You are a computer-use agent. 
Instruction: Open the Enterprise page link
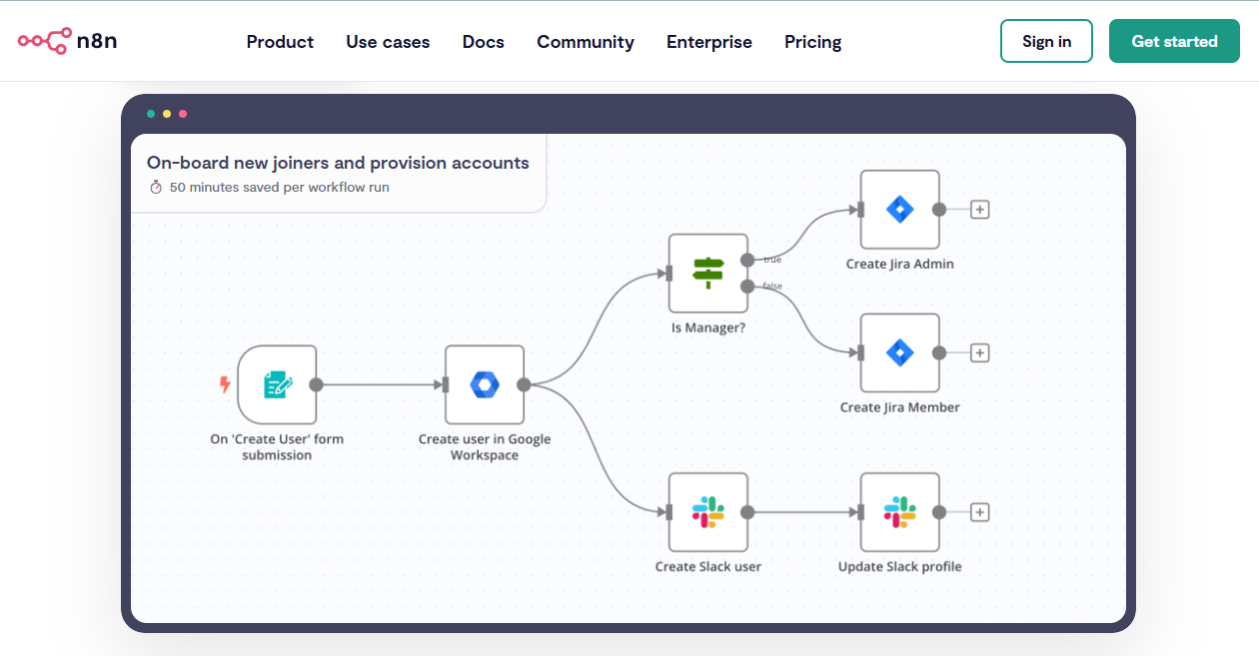[709, 42]
